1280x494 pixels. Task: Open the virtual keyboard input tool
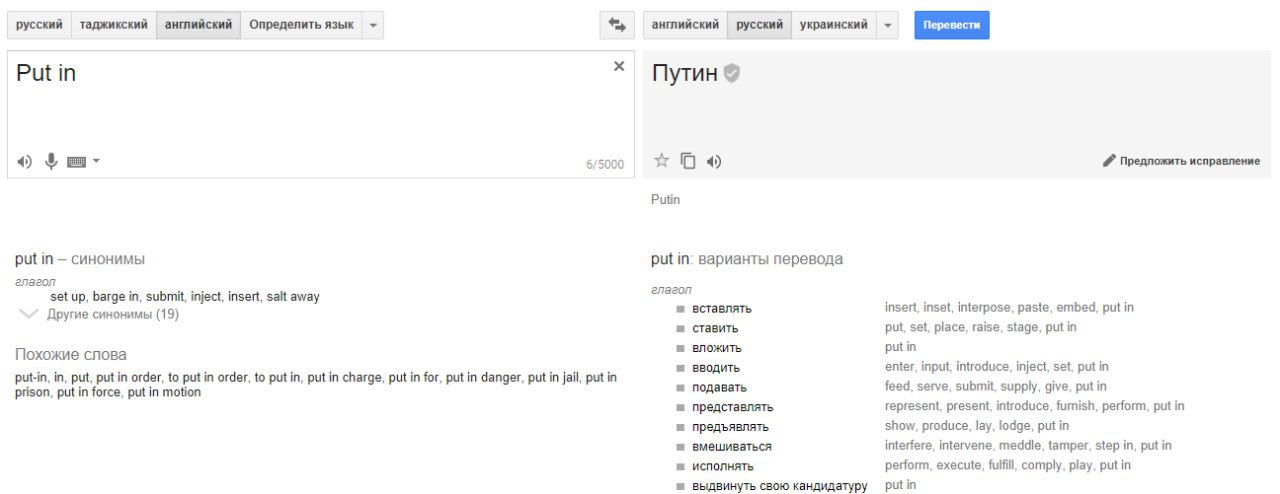click(76, 162)
